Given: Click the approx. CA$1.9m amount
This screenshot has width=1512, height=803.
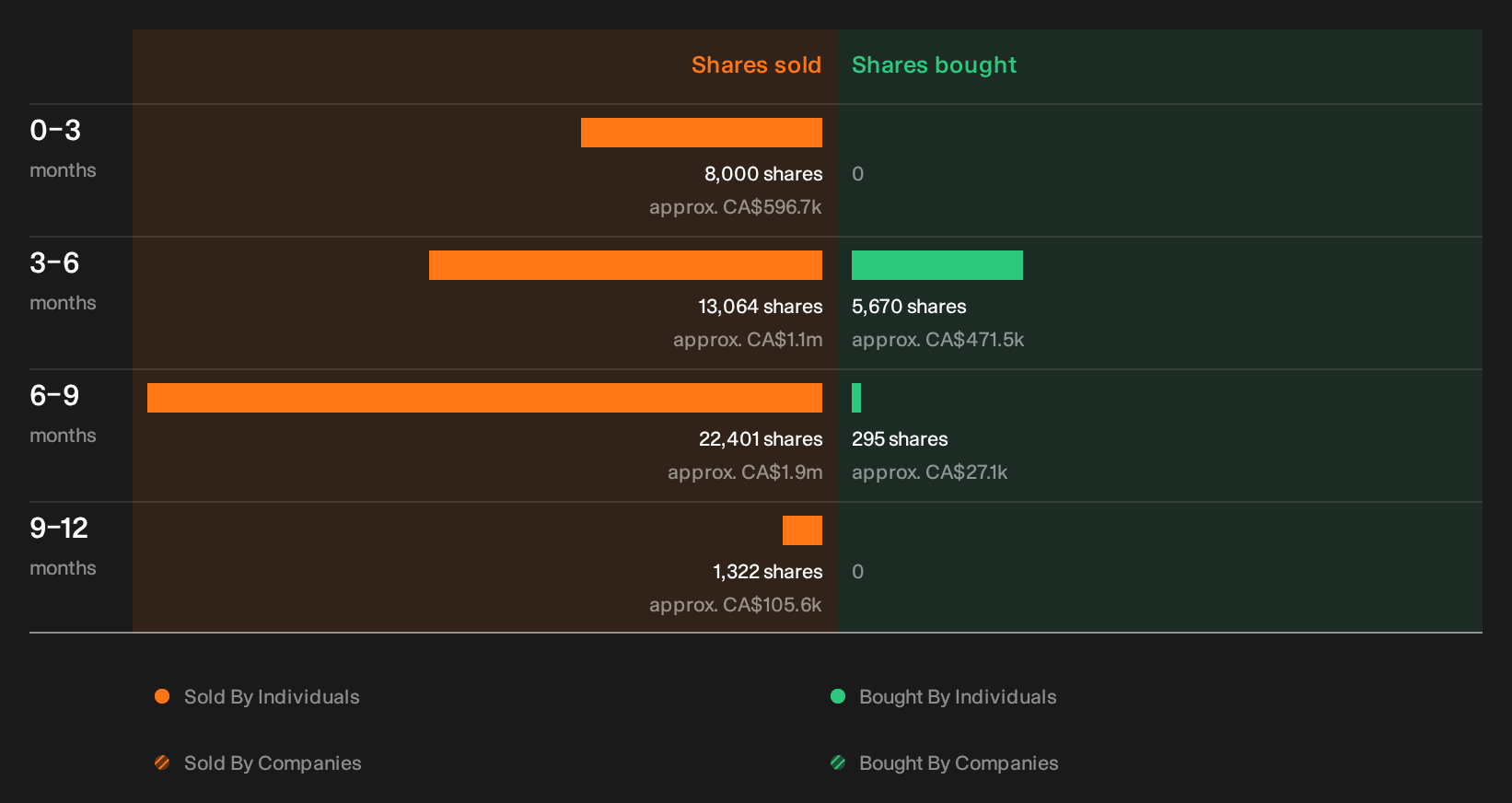Looking at the screenshot, I should click(745, 472).
